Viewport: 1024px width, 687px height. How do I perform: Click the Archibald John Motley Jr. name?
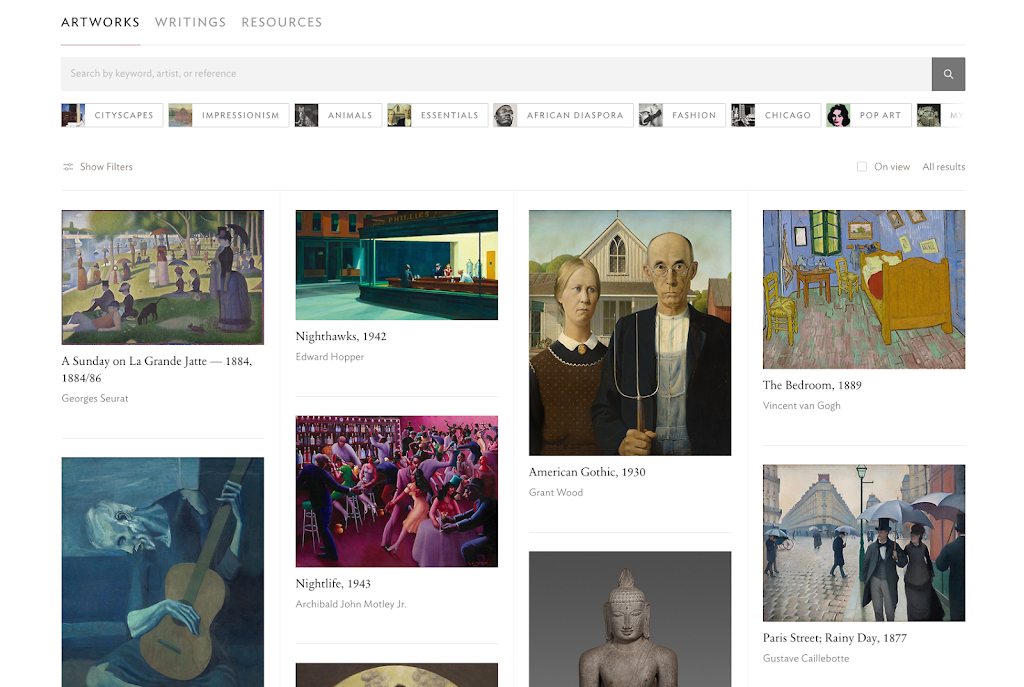351,604
